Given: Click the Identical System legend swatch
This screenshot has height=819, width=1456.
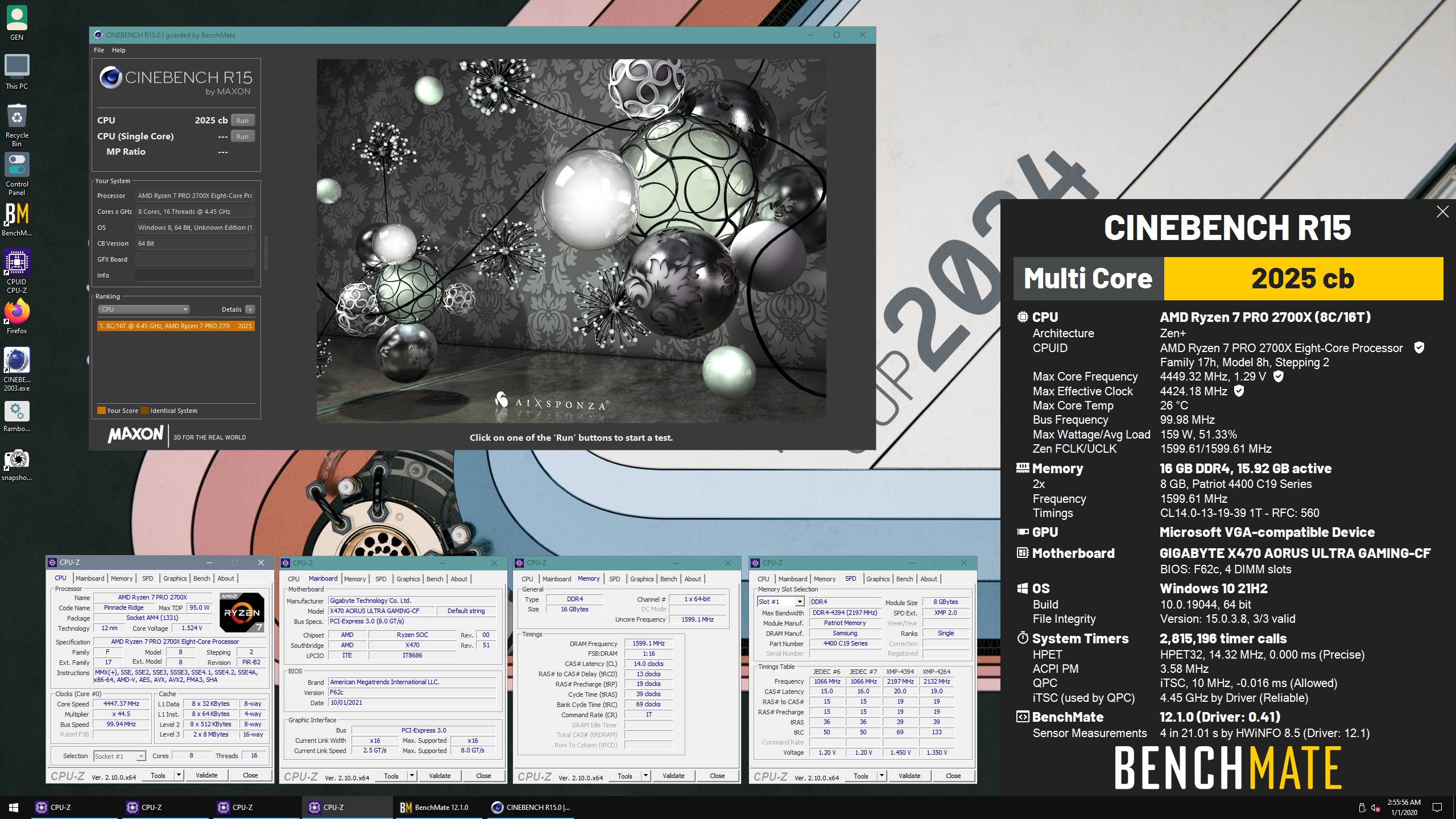Looking at the screenshot, I should click(144, 410).
